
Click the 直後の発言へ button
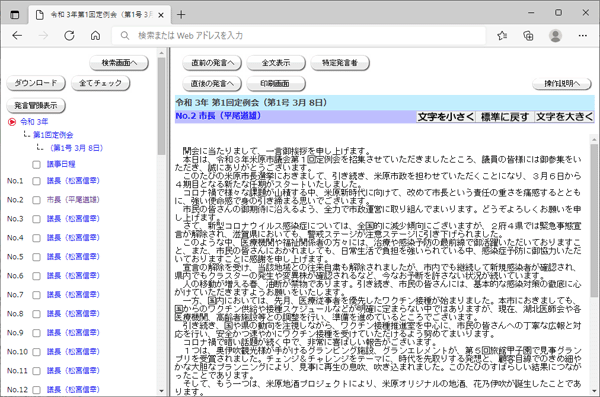(x=212, y=83)
